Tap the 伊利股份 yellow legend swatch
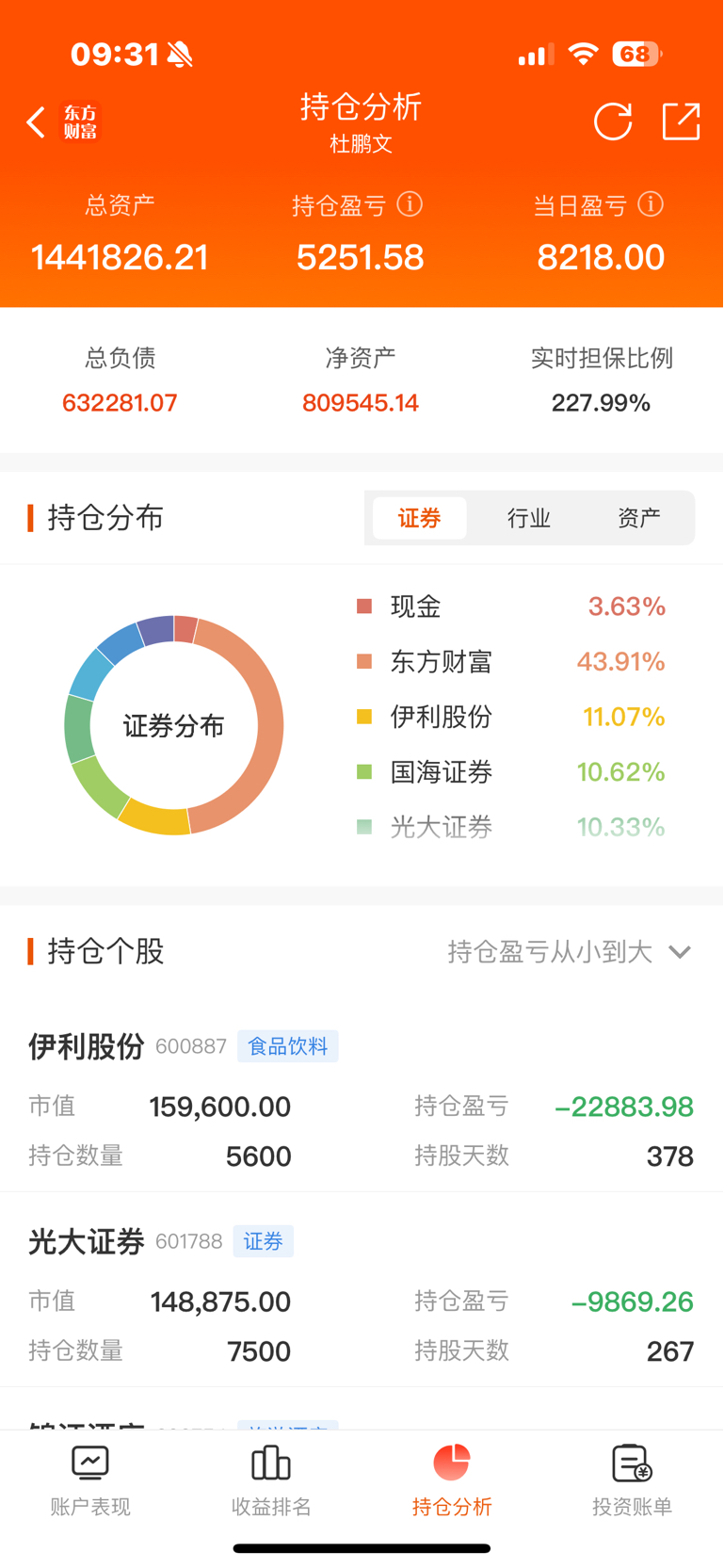Viewport: 724px width, 1568px height. pyautogui.click(x=365, y=718)
